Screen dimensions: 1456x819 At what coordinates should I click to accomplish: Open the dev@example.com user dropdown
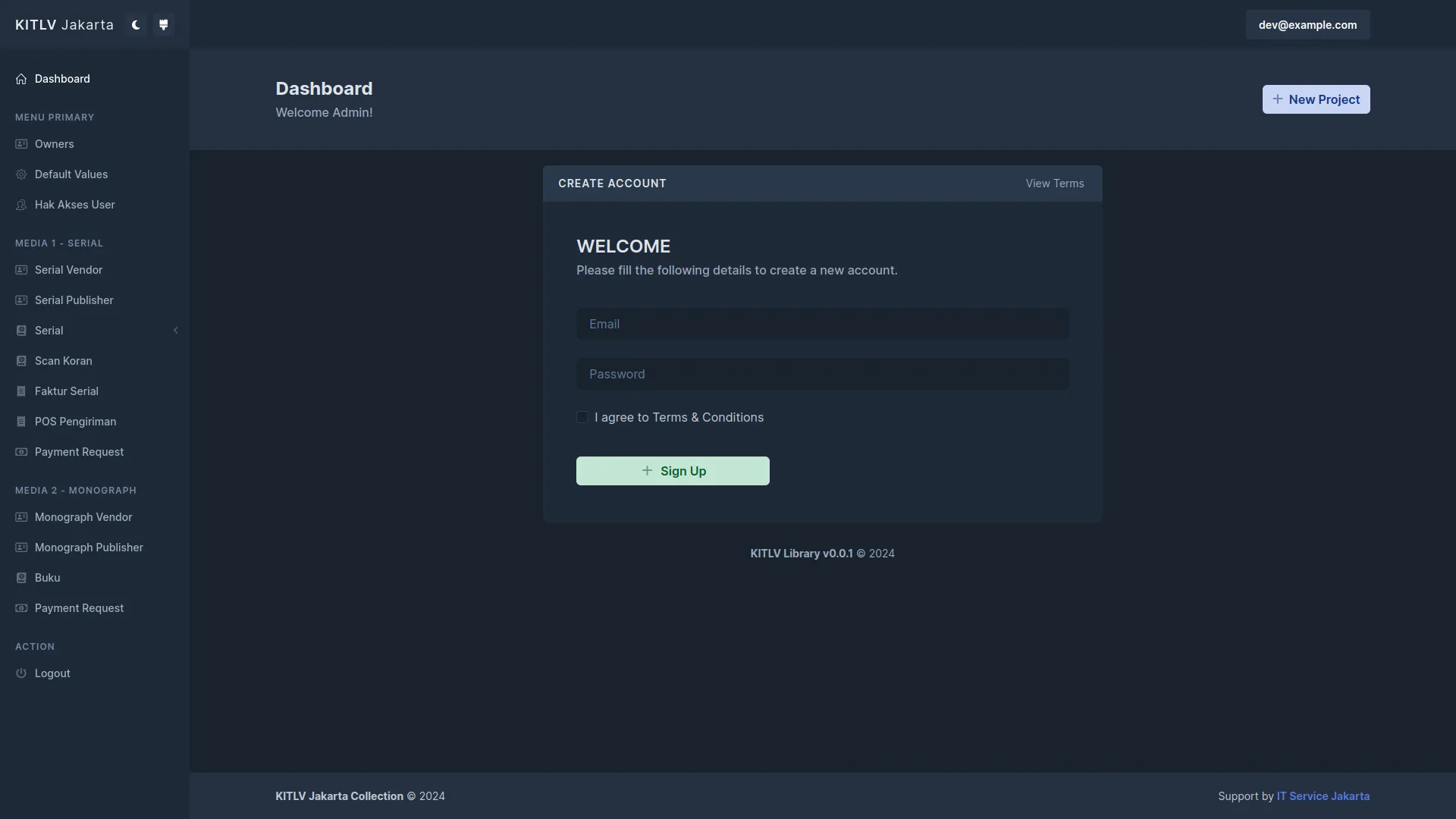click(x=1307, y=25)
